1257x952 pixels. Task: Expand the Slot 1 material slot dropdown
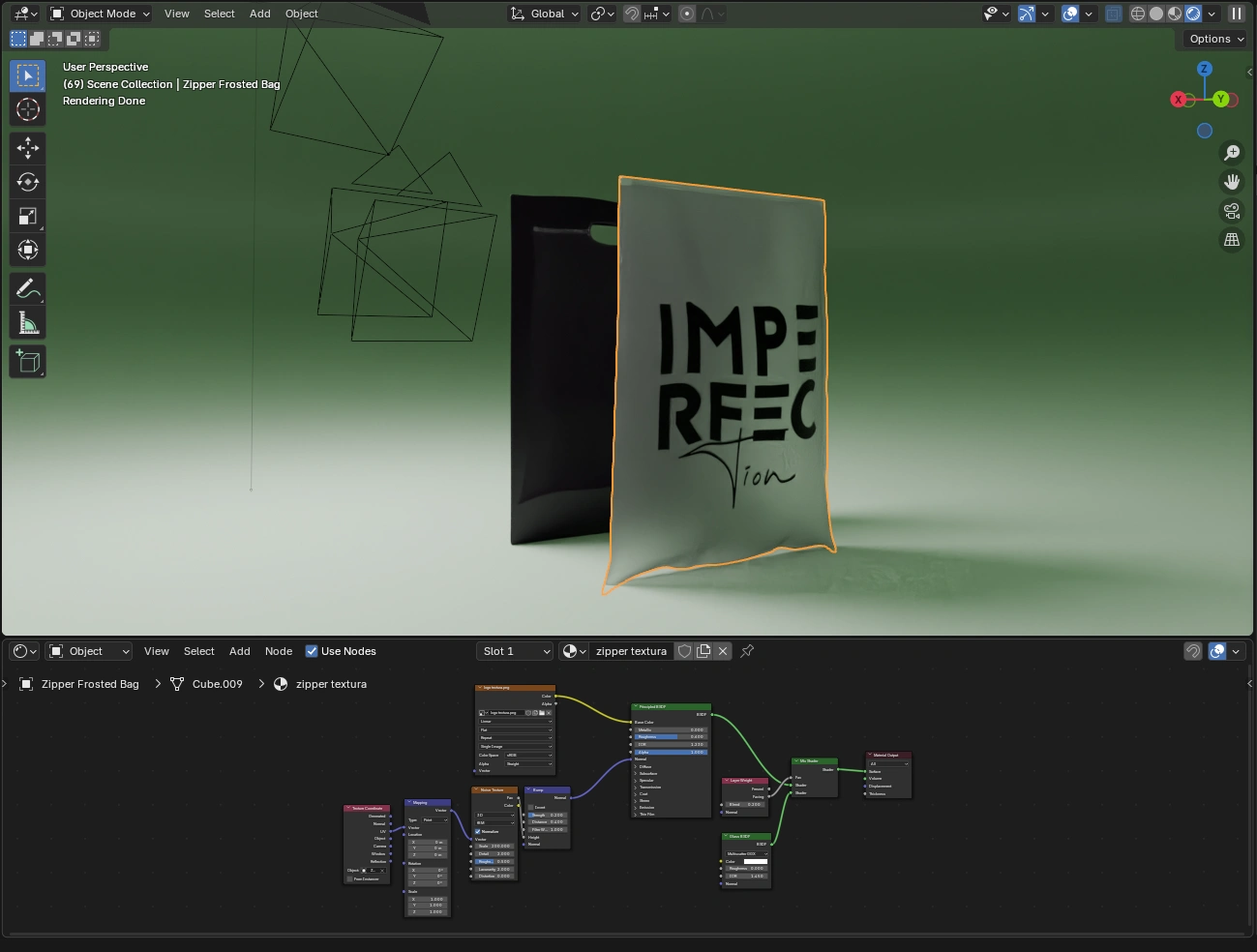tap(515, 651)
